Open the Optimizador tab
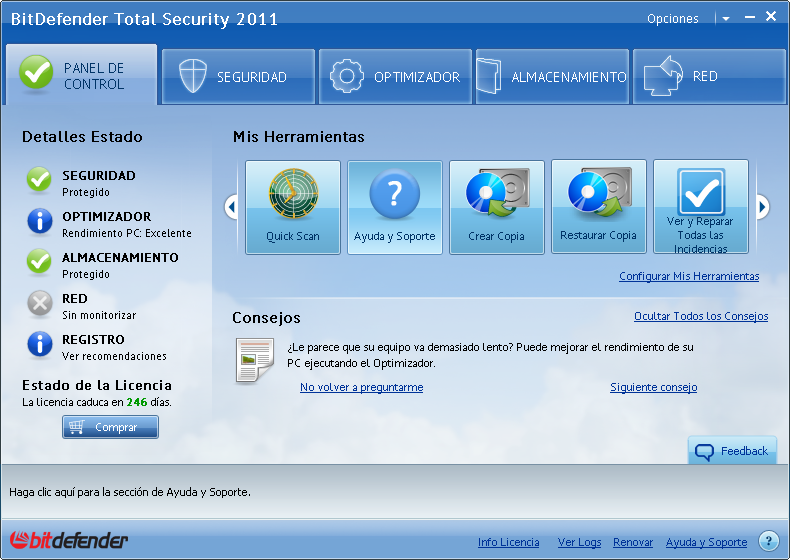 pos(395,77)
